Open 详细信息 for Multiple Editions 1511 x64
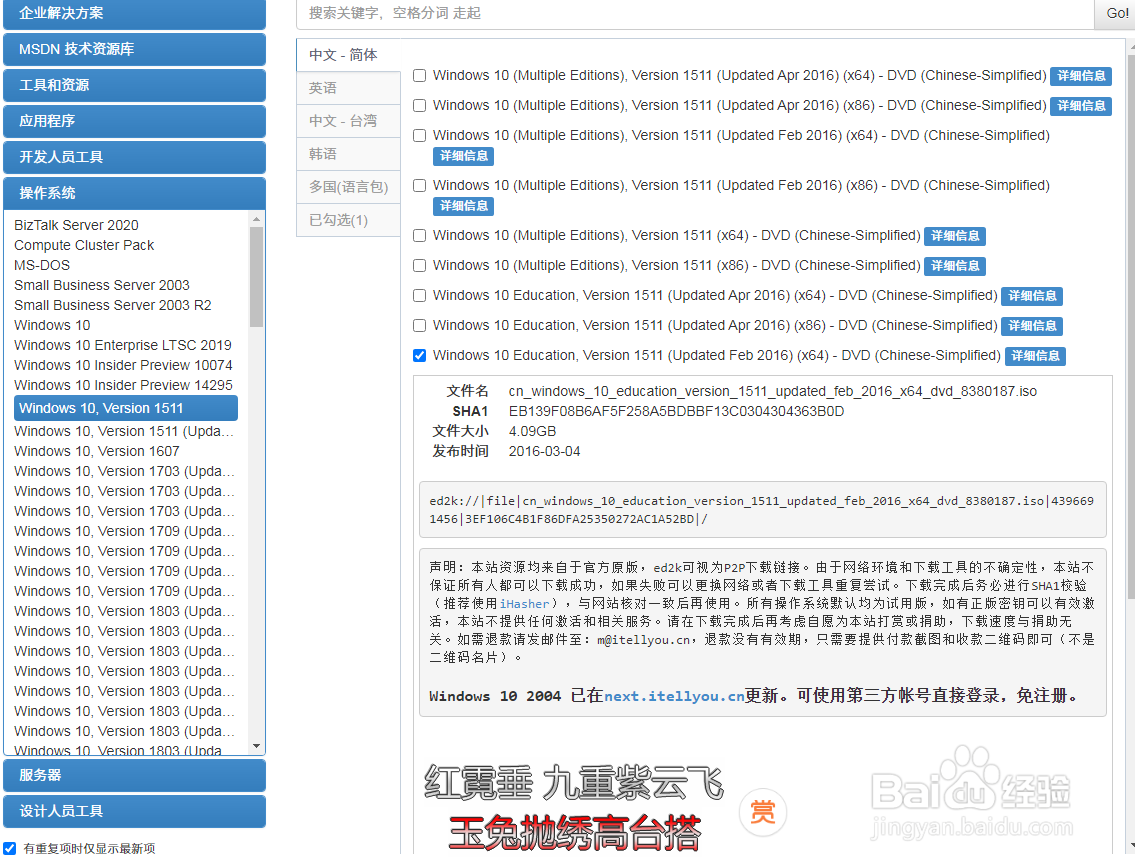Screen dimensions: 1135x866 955,236
